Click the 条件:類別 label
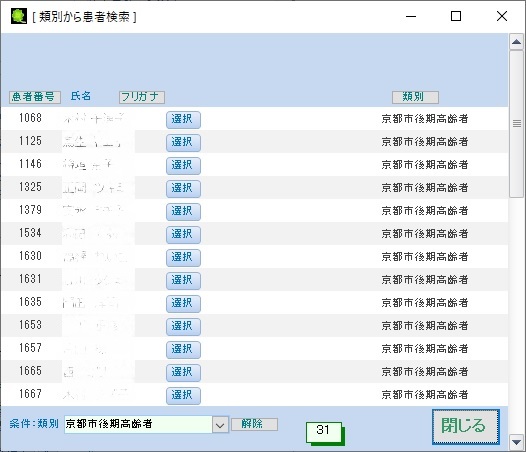The height and width of the screenshot is (452, 526). (34, 424)
